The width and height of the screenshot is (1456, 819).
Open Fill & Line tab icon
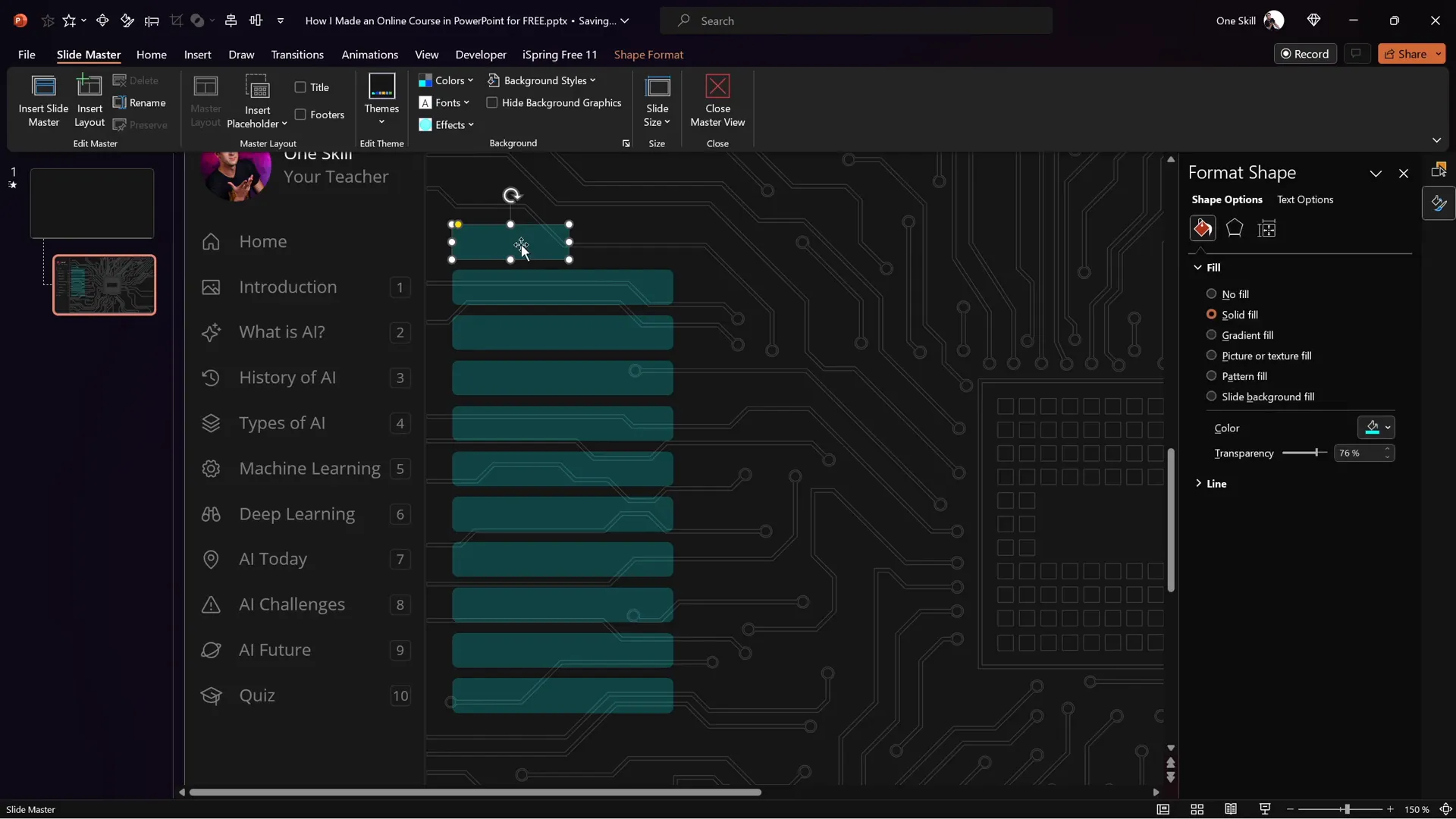tap(1203, 228)
